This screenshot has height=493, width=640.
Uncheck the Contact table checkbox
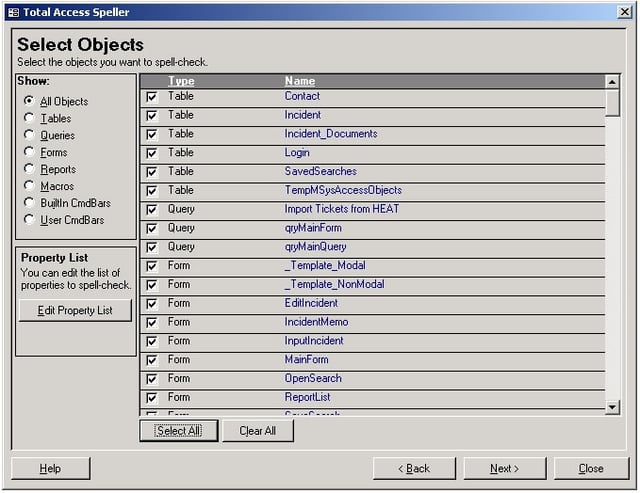[x=152, y=97]
